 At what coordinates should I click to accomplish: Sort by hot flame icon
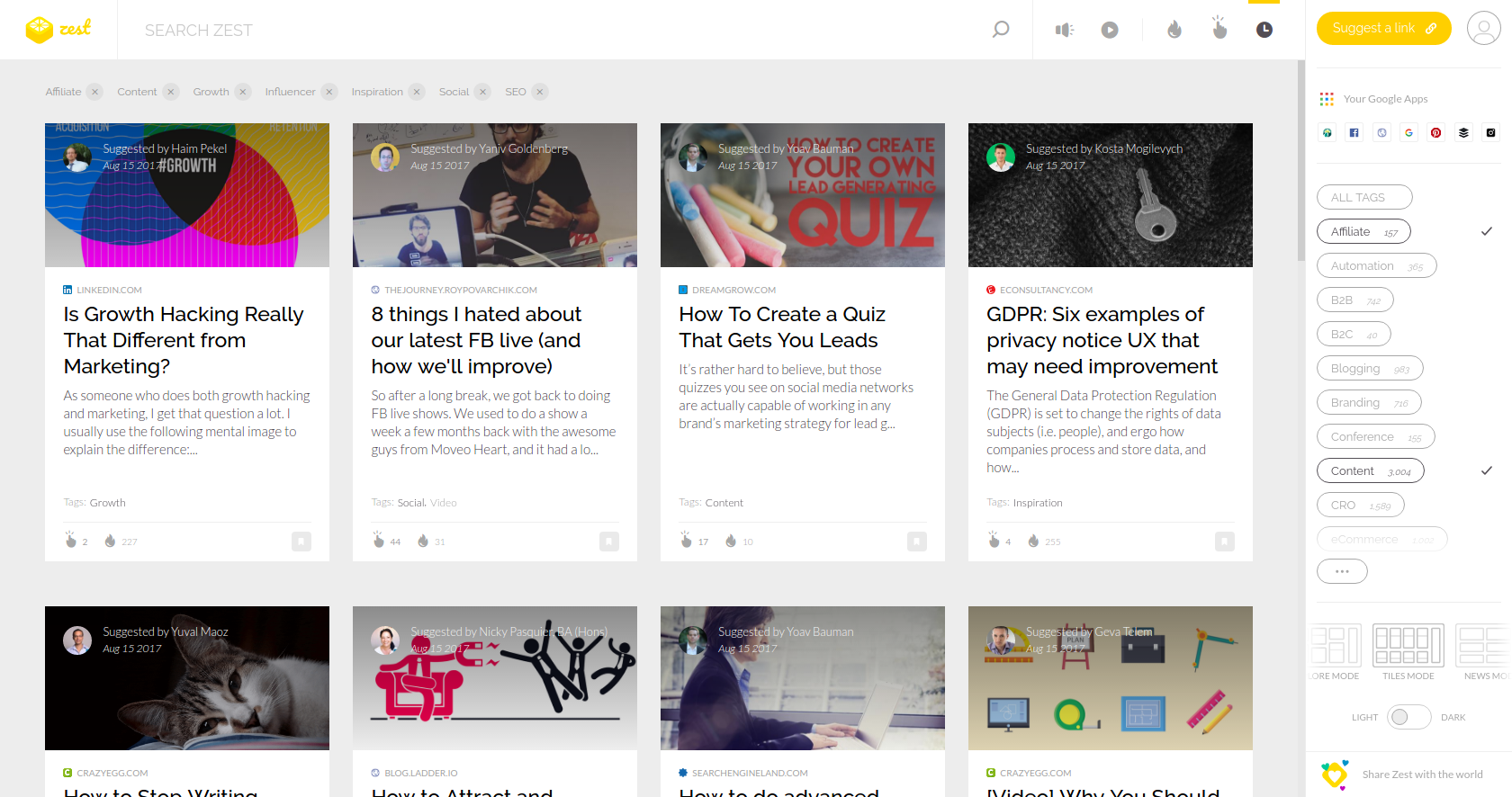point(1174,30)
